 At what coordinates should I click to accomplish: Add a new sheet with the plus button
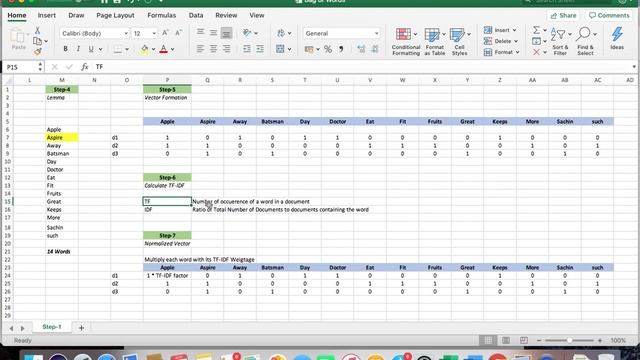click(x=81, y=328)
